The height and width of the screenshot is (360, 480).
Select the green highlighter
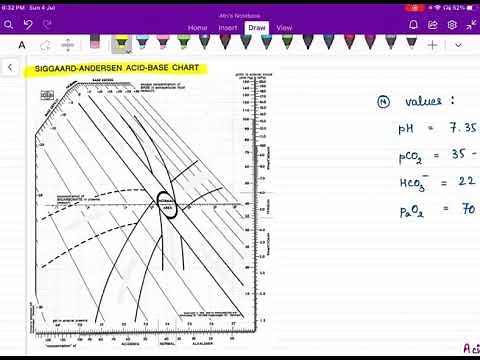[x=184, y=42]
